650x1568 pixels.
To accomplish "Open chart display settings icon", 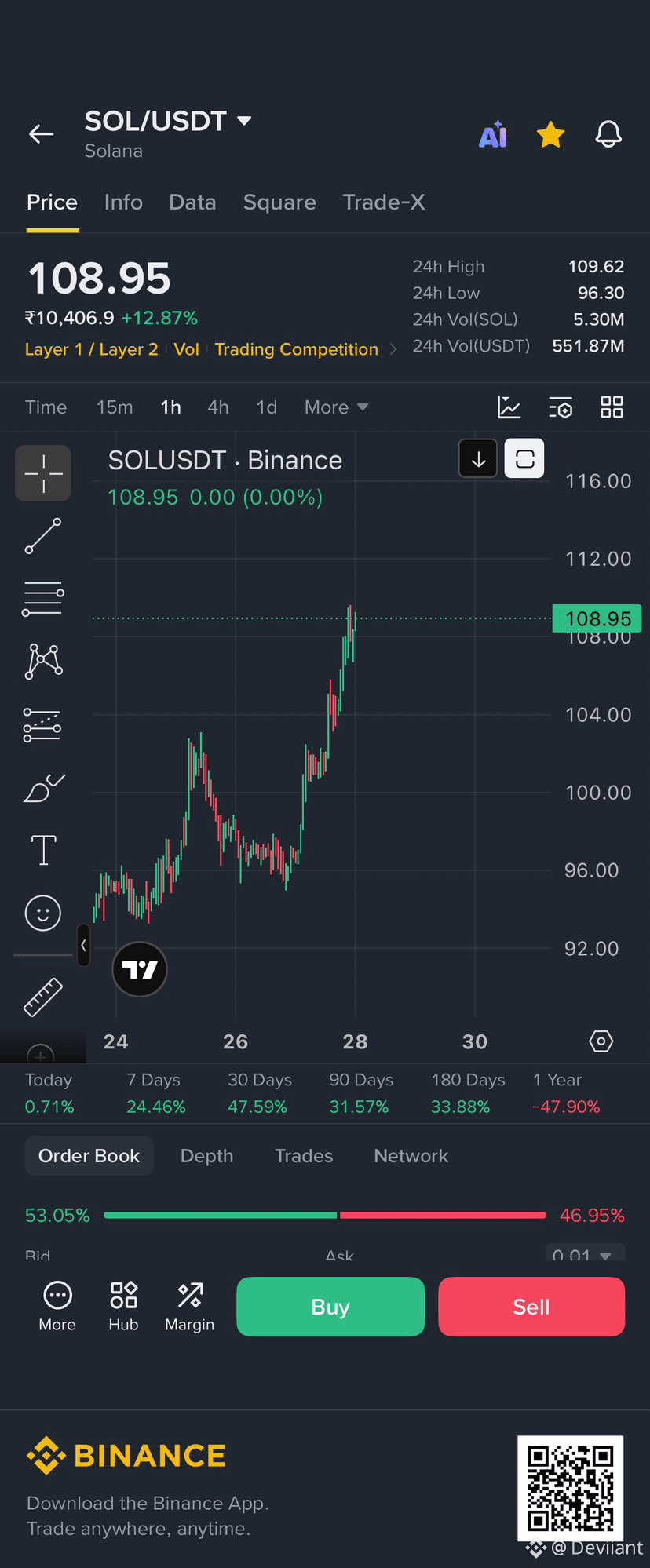I will (561, 407).
